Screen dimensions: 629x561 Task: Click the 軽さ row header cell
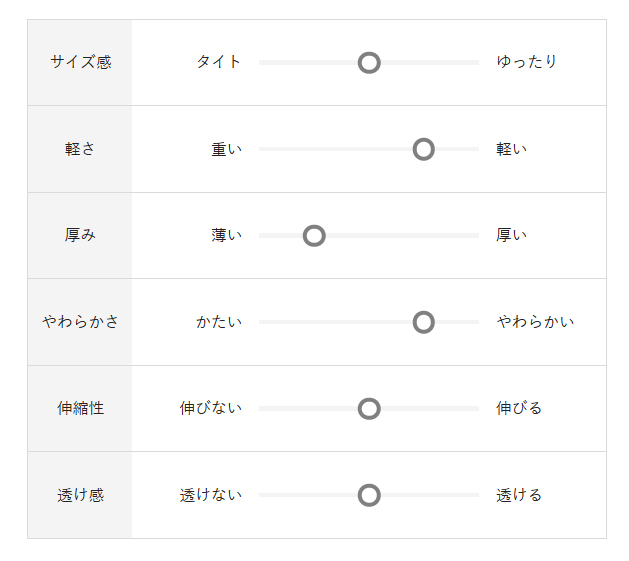80,149
